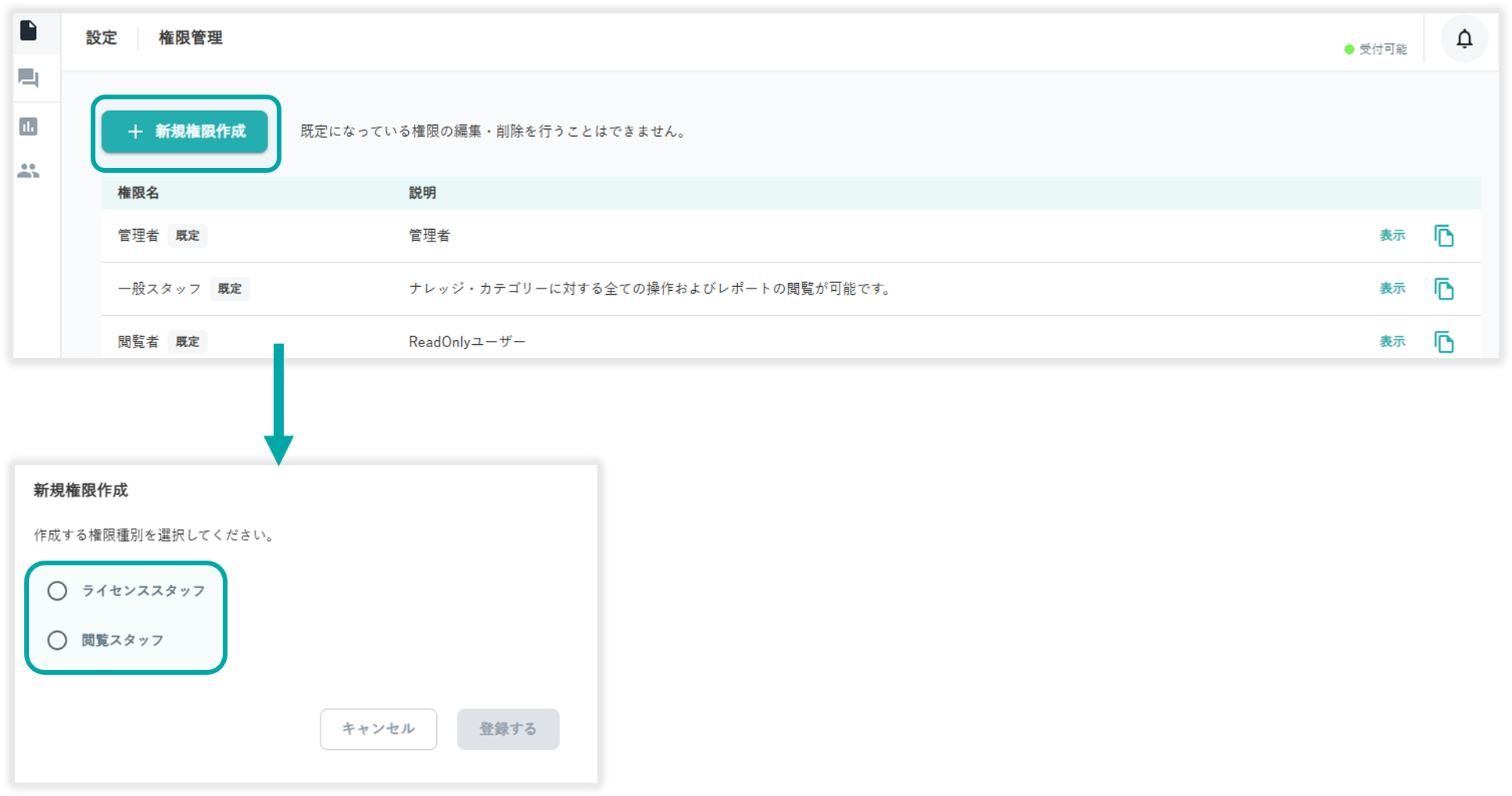Click the notification bell icon
This screenshot has width=1512, height=796.
pos(1464,39)
